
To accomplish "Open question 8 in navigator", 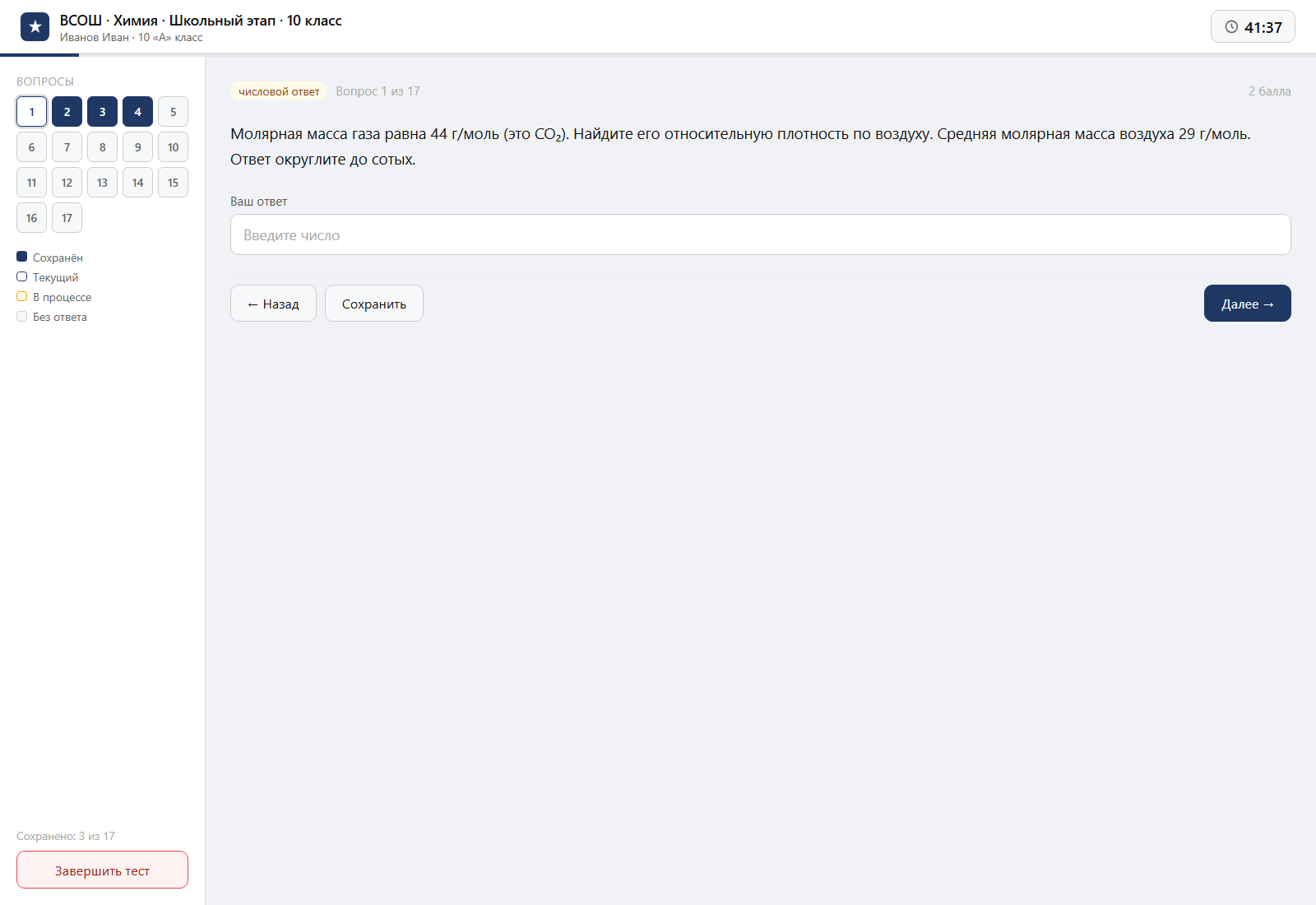I will (x=102, y=147).
